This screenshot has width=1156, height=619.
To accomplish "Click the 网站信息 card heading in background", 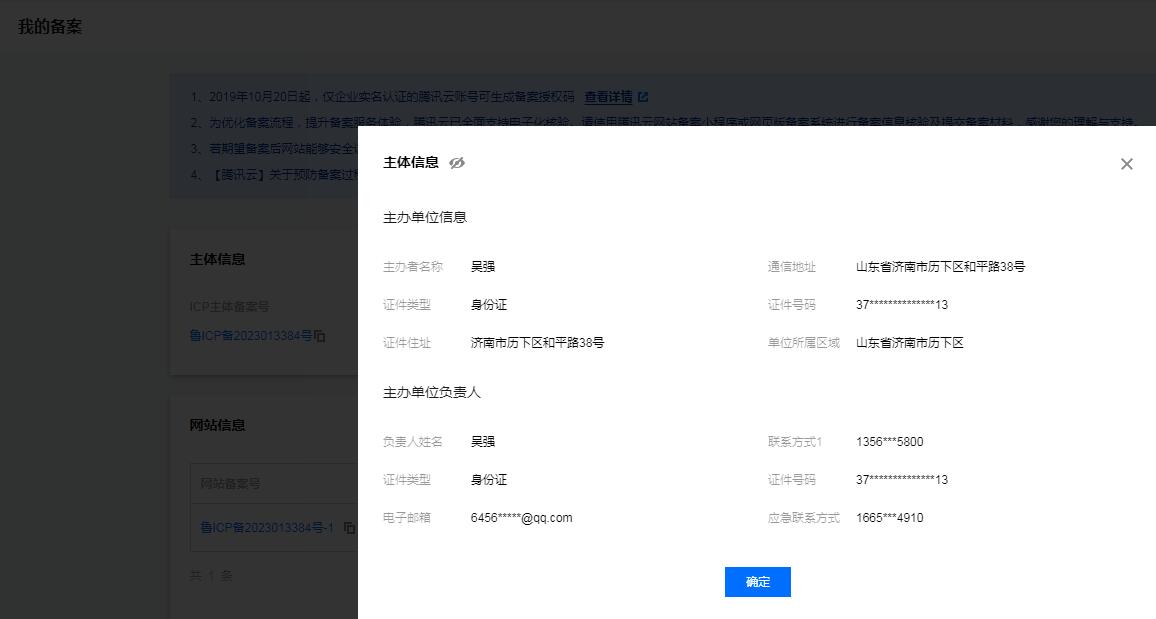I will [217, 425].
